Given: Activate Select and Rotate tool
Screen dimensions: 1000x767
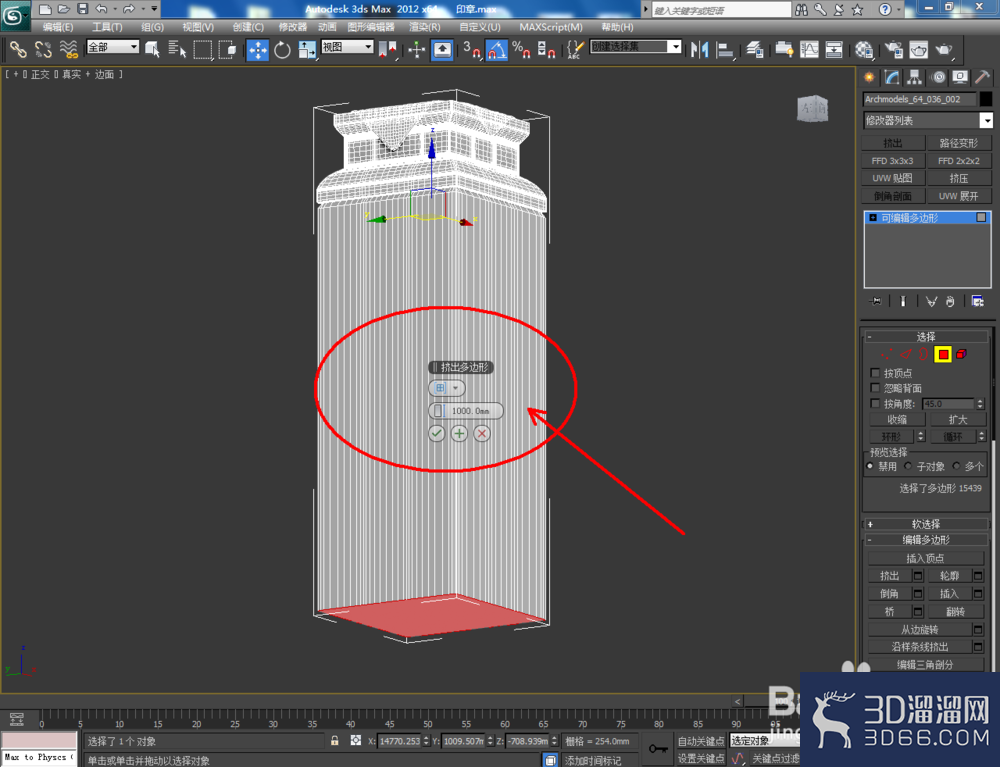Looking at the screenshot, I should [x=282, y=49].
